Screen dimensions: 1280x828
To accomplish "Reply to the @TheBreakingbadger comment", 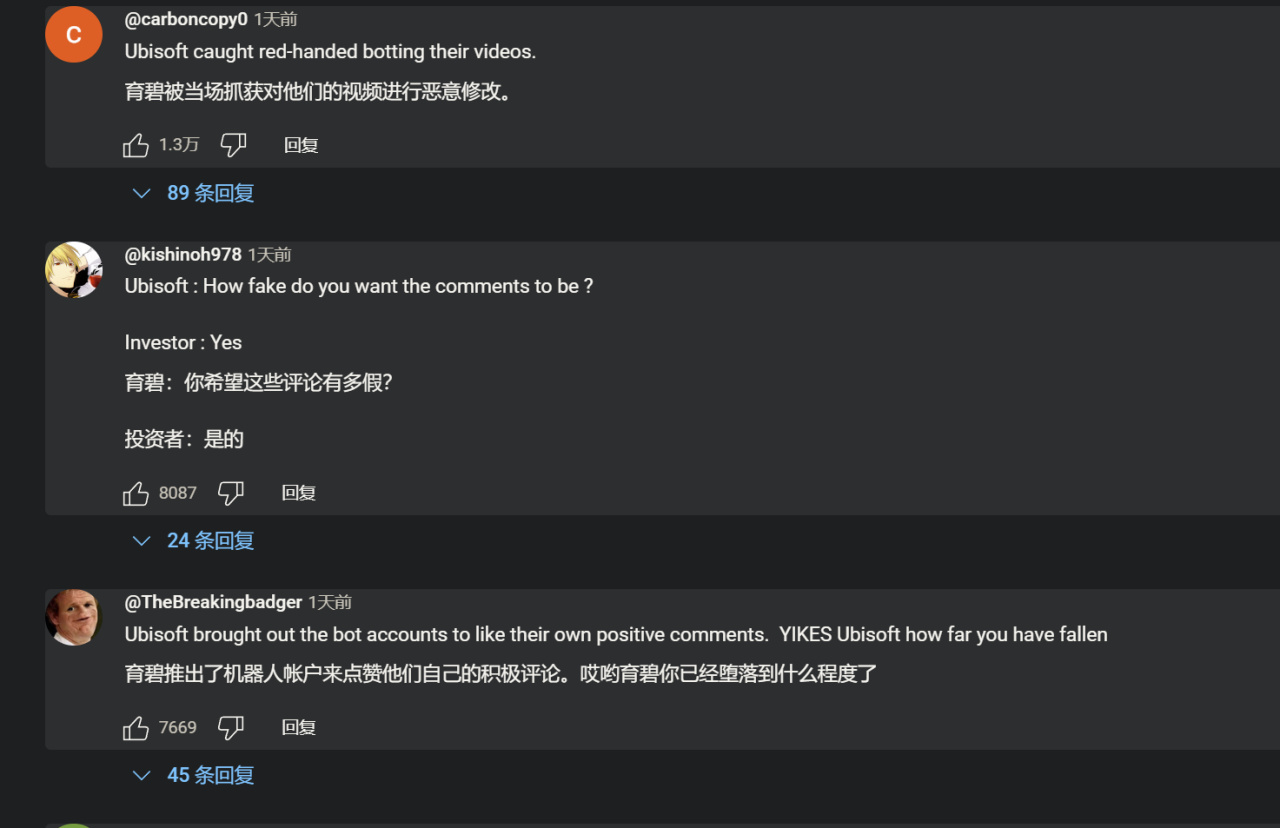I will 299,727.
